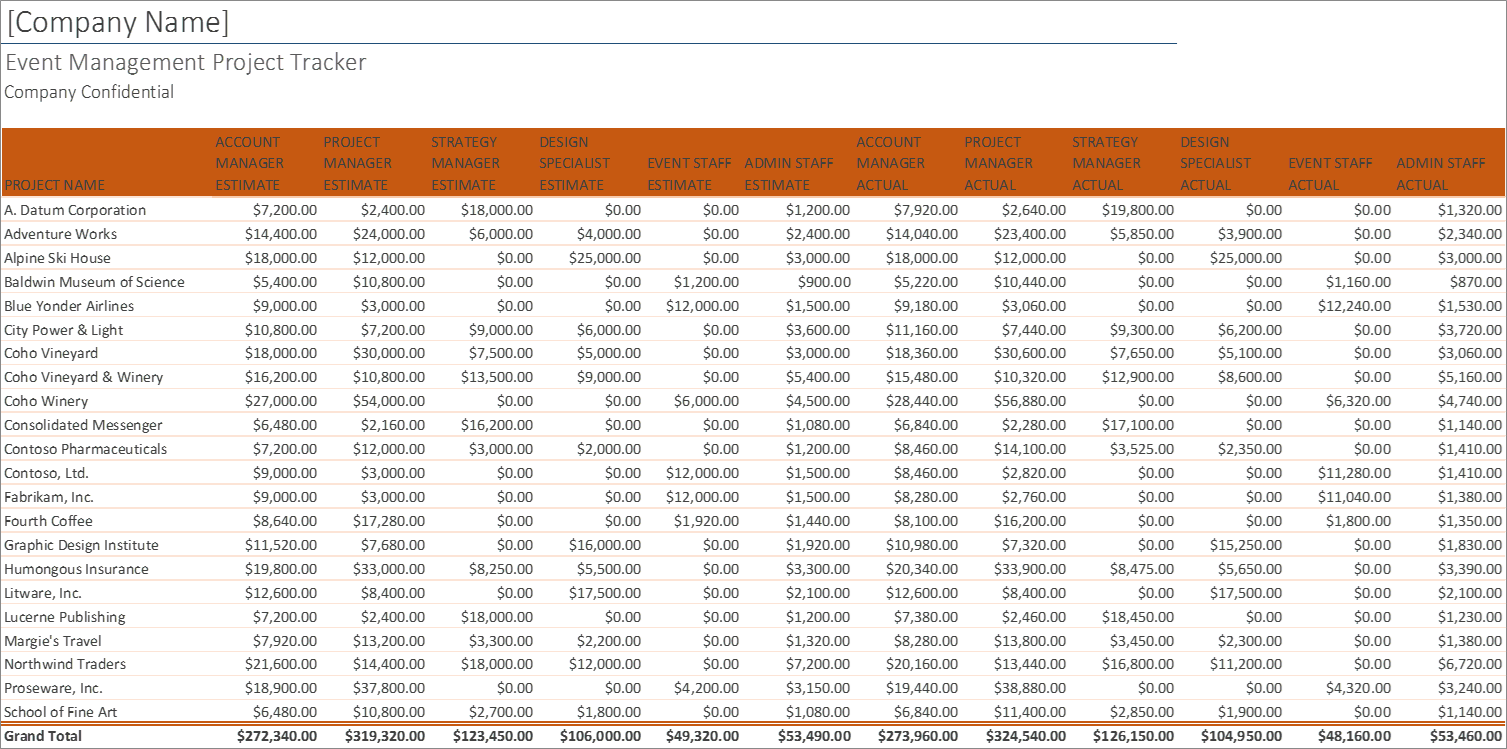1507x749 pixels.
Task: Select the Event Management Project Tracker subtitle
Action: 184,62
